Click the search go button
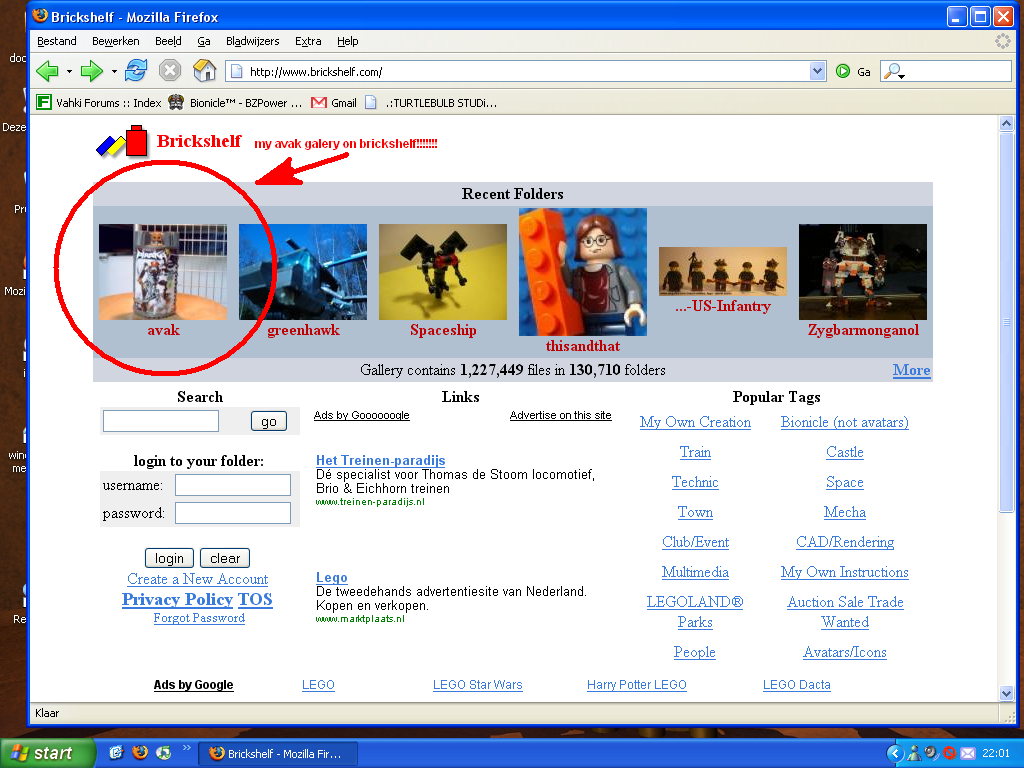The width and height of the screenshot is (1024, 768). point(268,421)
